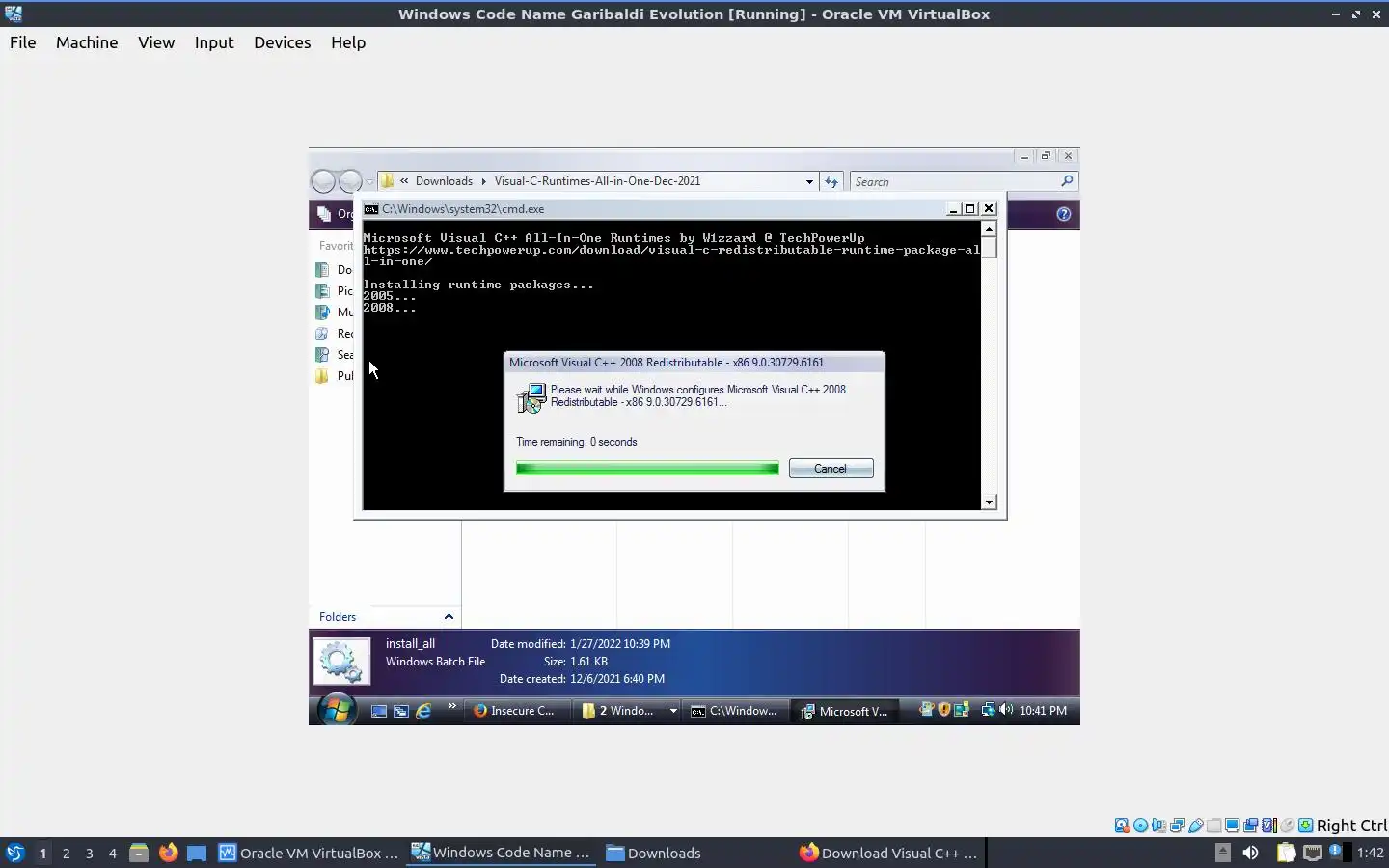Click the Explorer refresh button

coord(831,181)
